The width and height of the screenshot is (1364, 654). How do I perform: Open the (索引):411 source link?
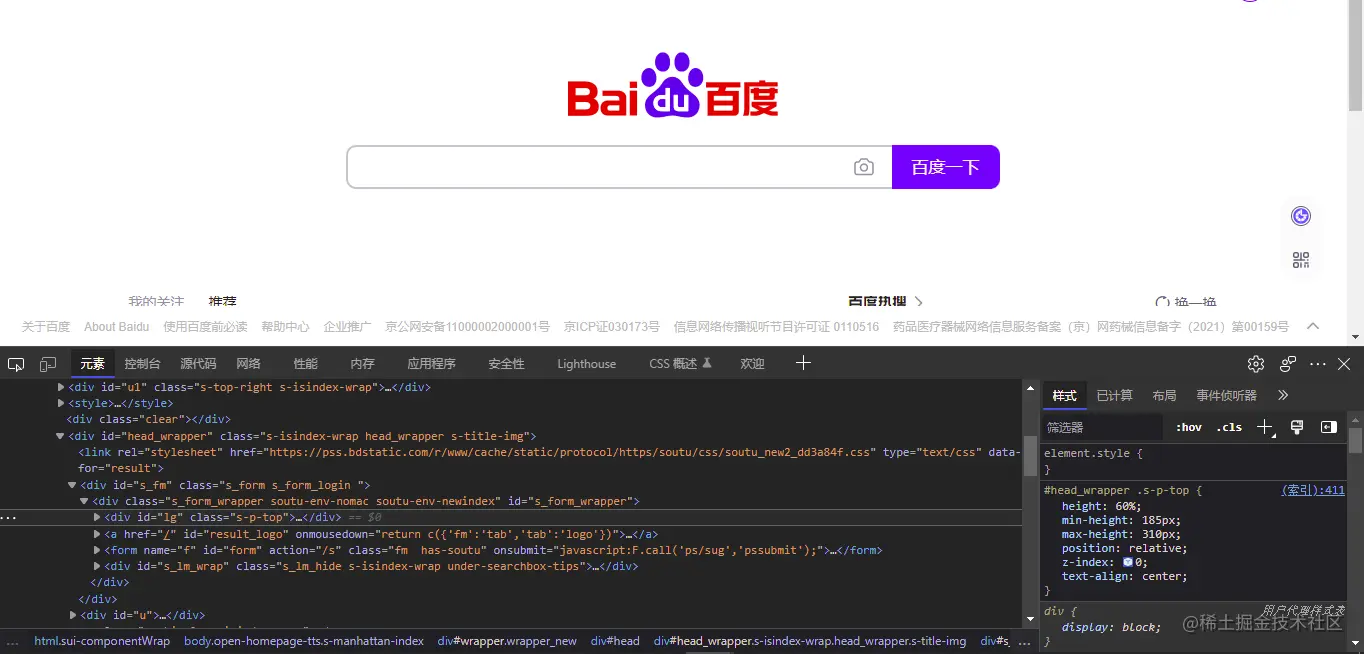click(1313, 490)
